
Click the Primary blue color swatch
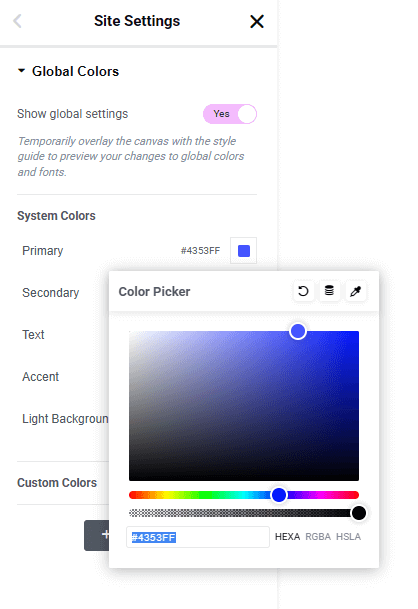(244, 251)
